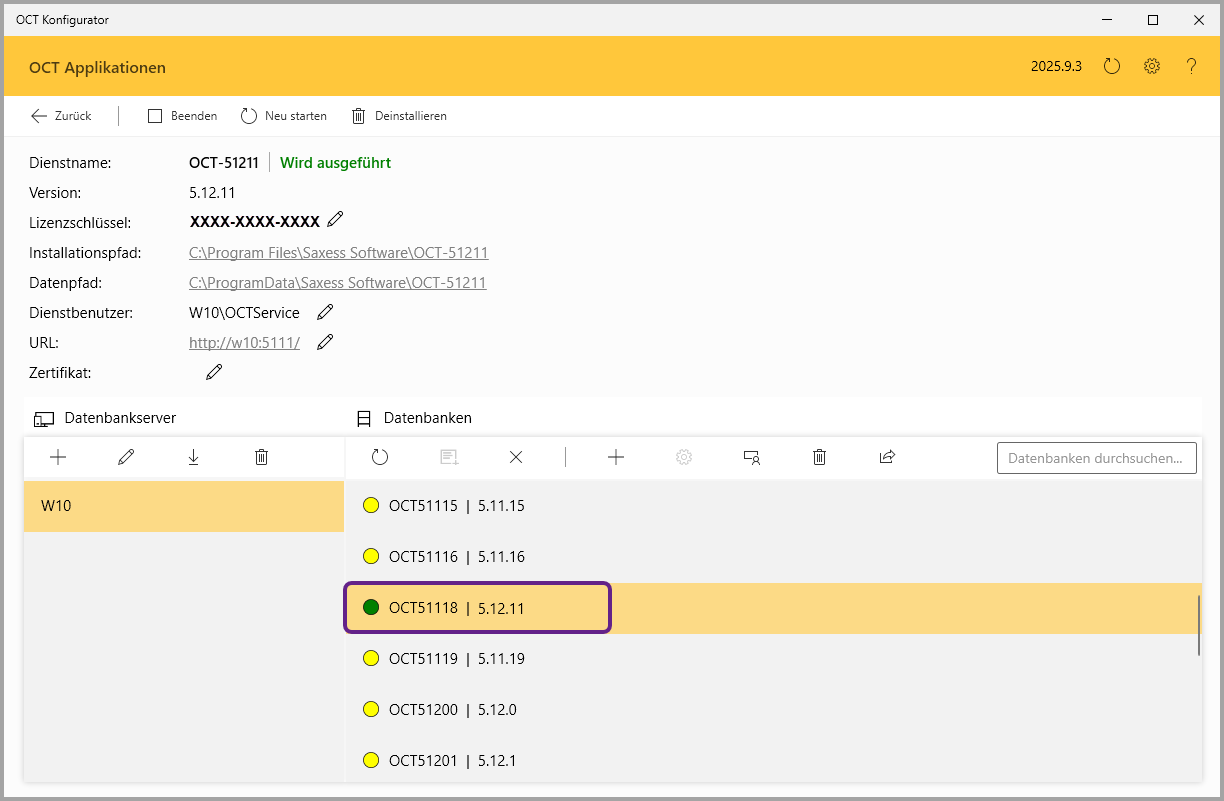Select database OCT51119 in the list
1224x801 pixels.
pos(456,658)
